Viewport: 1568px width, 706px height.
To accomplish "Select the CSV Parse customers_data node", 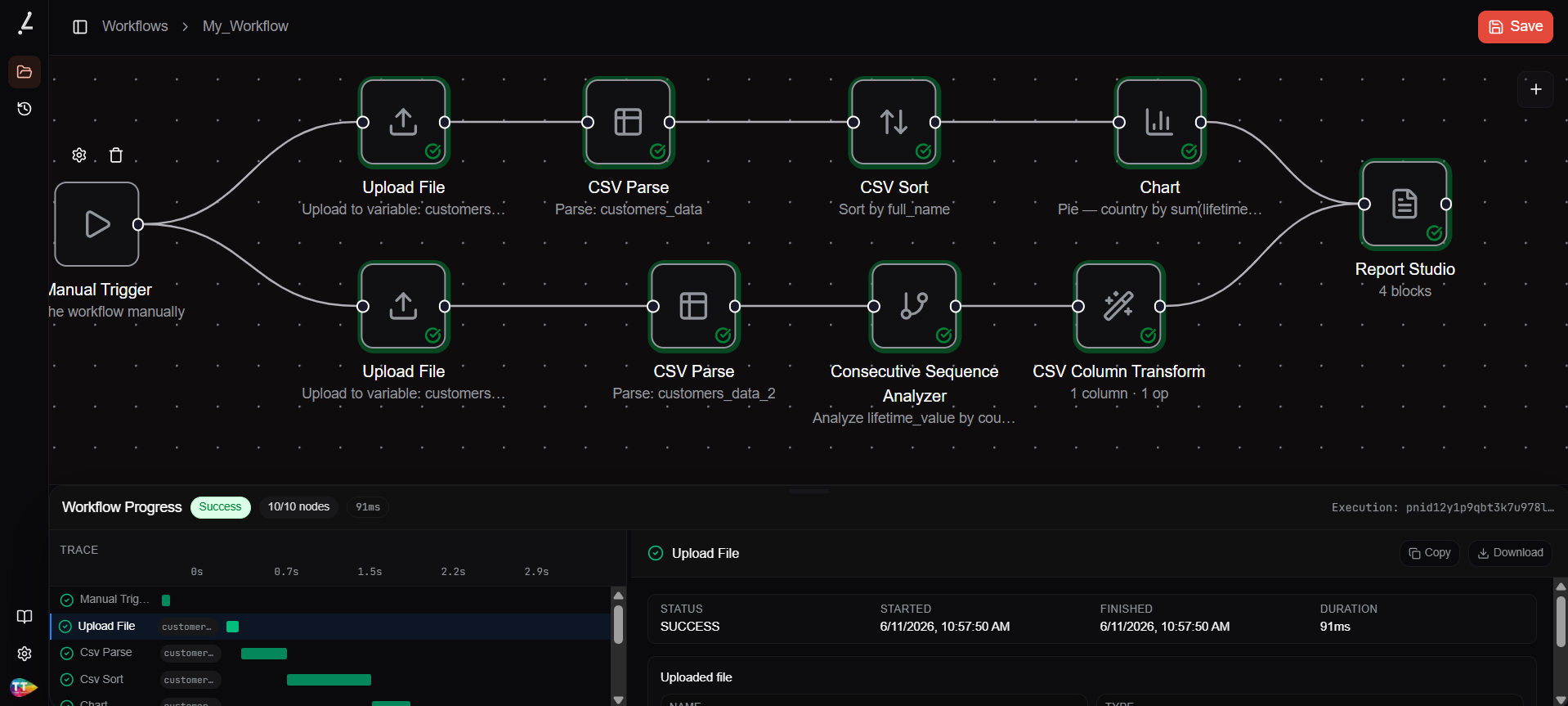I will click(x=629, y=122).
